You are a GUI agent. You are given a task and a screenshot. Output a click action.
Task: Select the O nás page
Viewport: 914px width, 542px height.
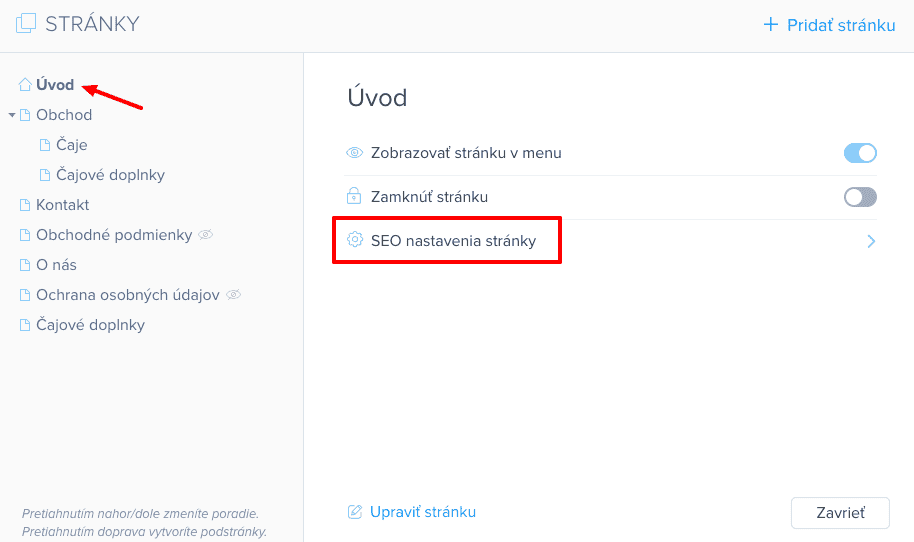coord(56,265)
